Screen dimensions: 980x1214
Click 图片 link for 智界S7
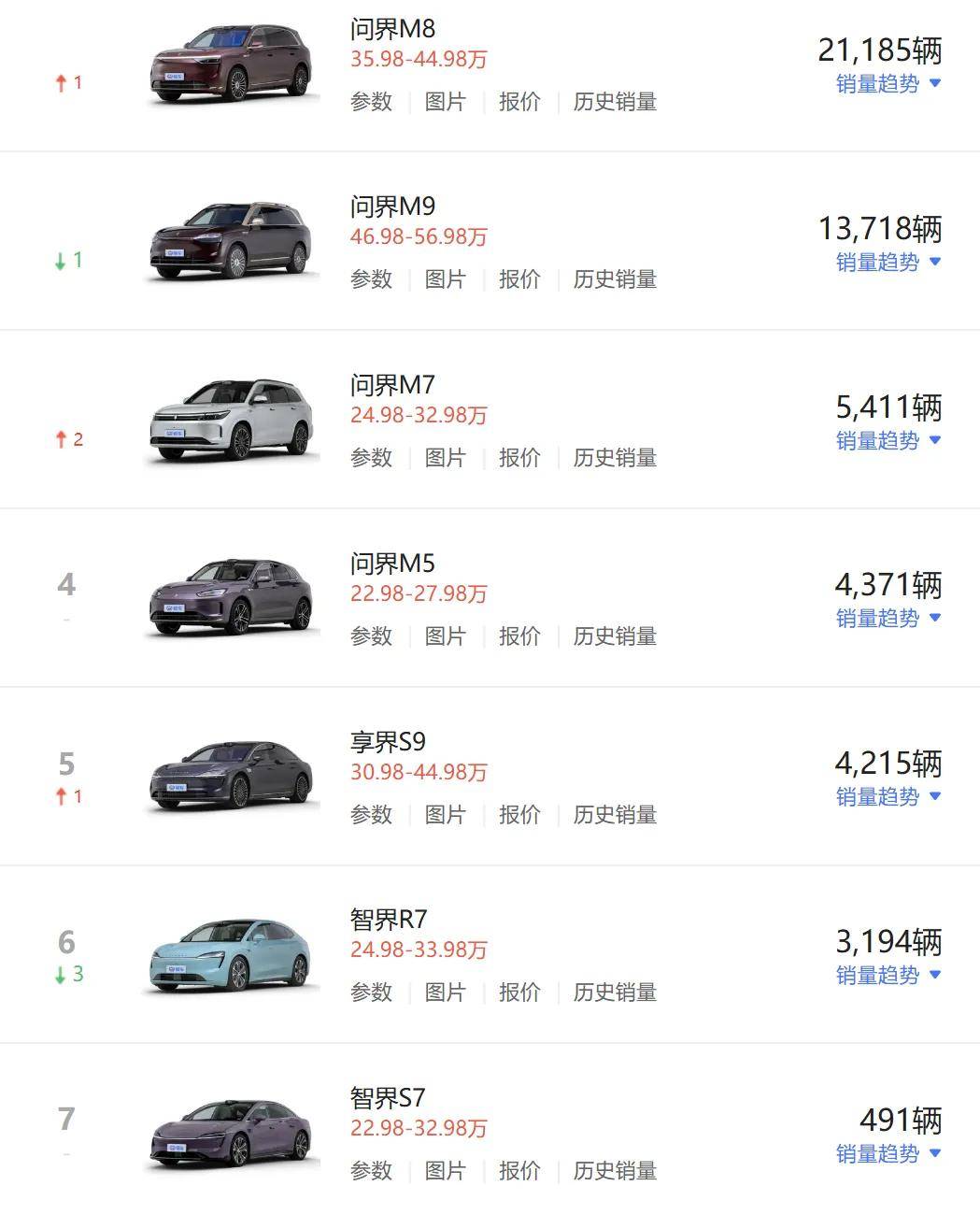(445, 1171)
